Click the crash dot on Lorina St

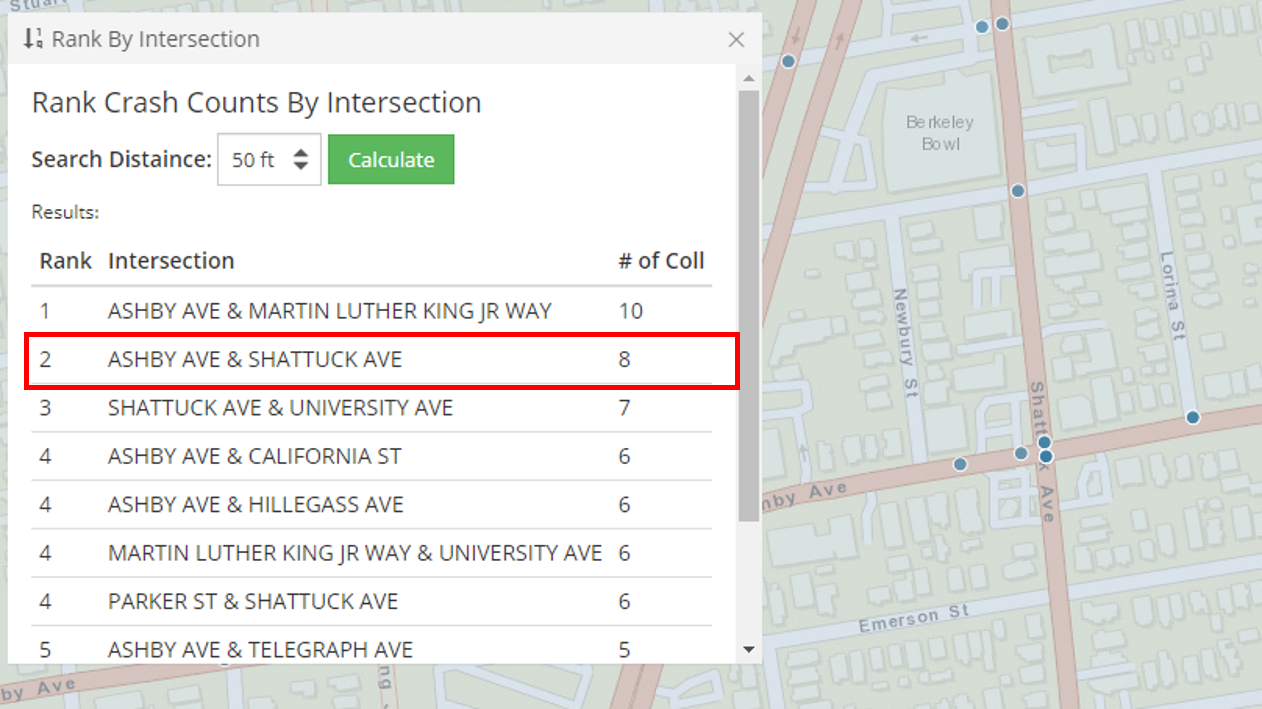1192,417
